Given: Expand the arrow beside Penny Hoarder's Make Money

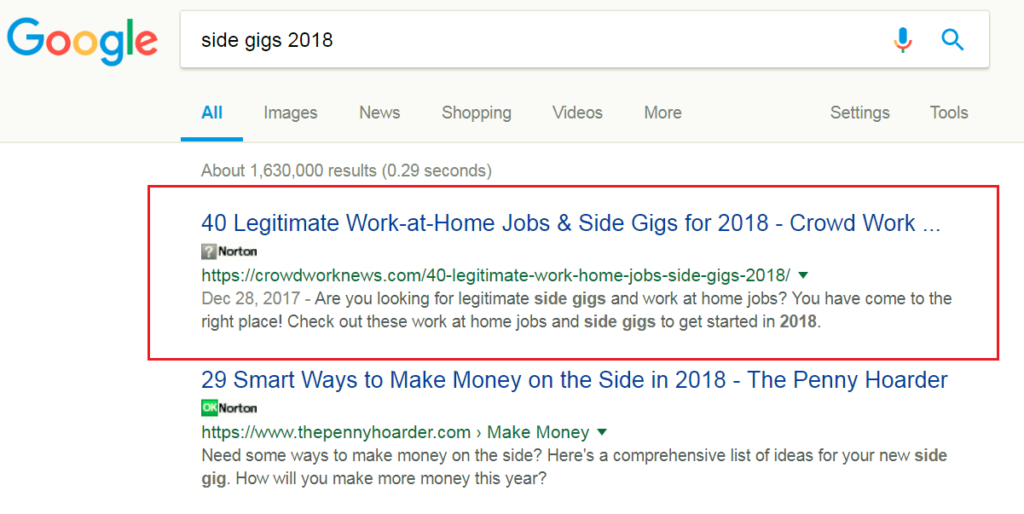Looking at the screenshot, I should (602, 433).
